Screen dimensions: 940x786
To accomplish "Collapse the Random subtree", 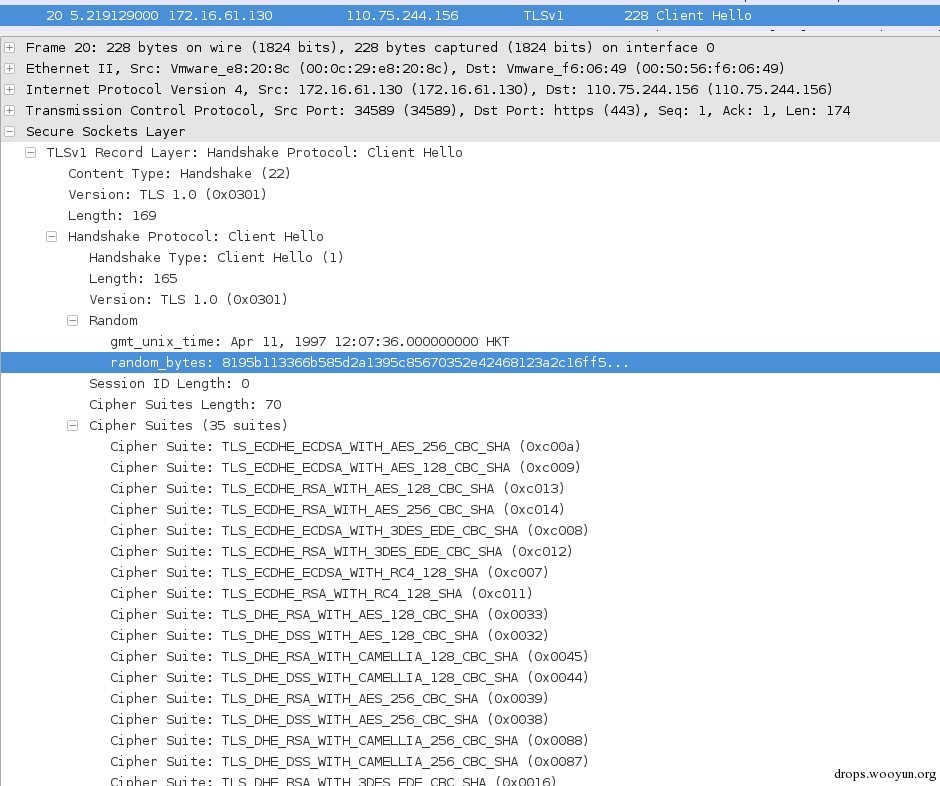I will (x=73, y=320).
